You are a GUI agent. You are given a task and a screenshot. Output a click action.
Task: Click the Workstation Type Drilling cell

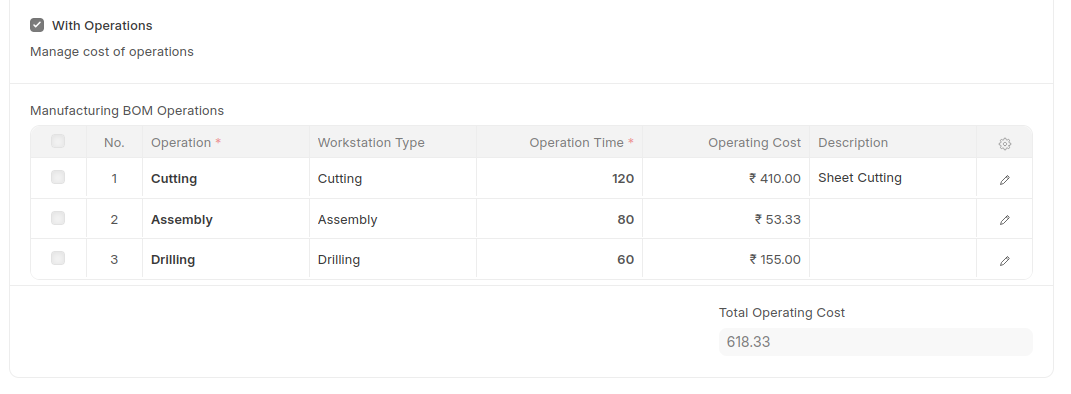(392, 259)
